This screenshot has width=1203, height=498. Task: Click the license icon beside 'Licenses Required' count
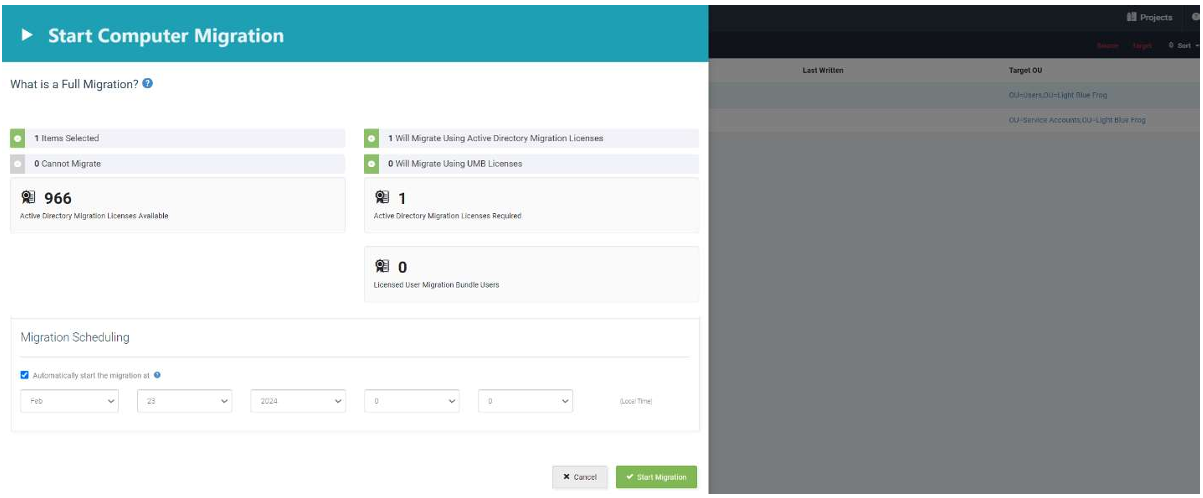click(x=382, y=198)
